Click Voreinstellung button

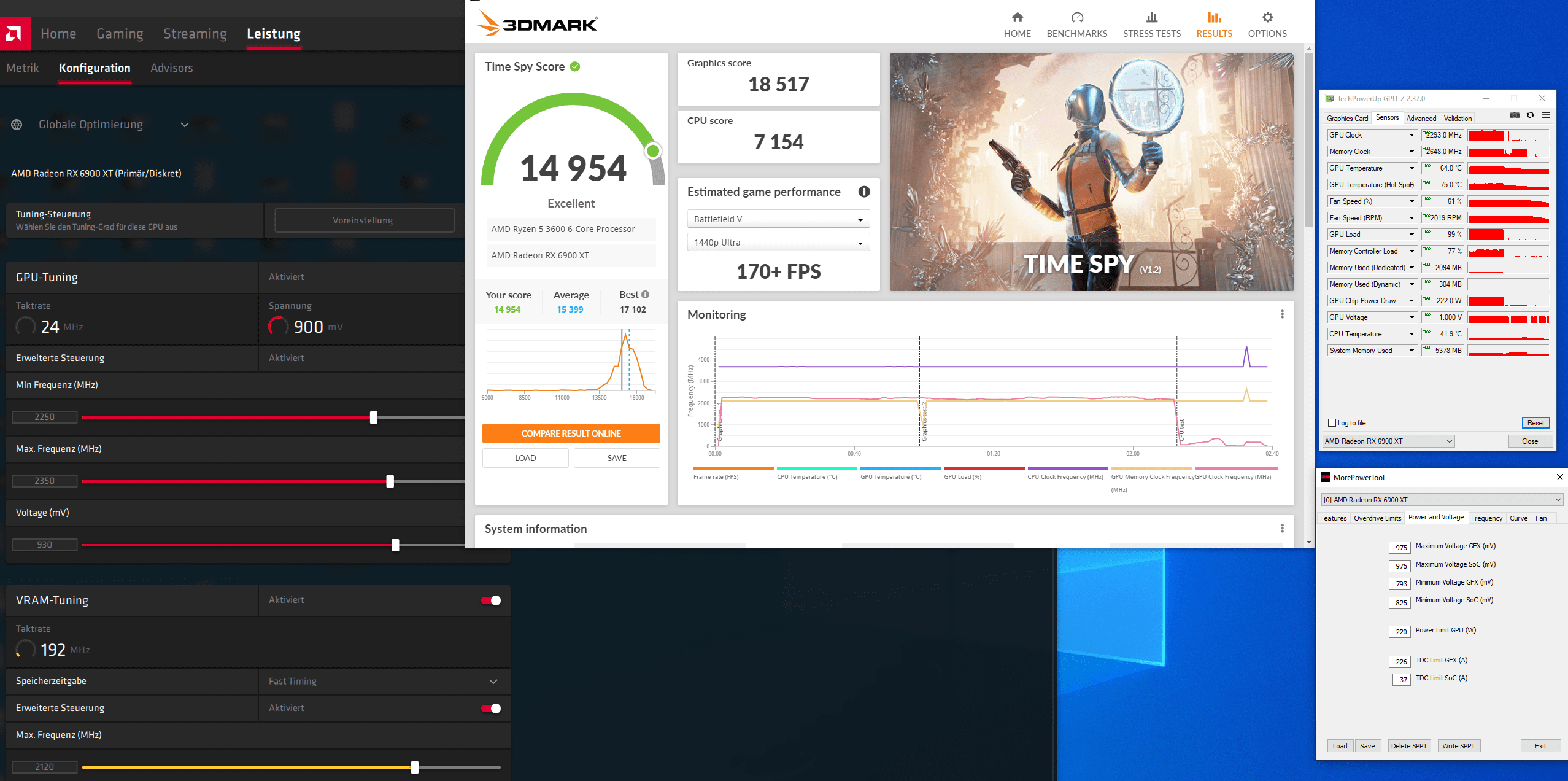pos(365,220)
